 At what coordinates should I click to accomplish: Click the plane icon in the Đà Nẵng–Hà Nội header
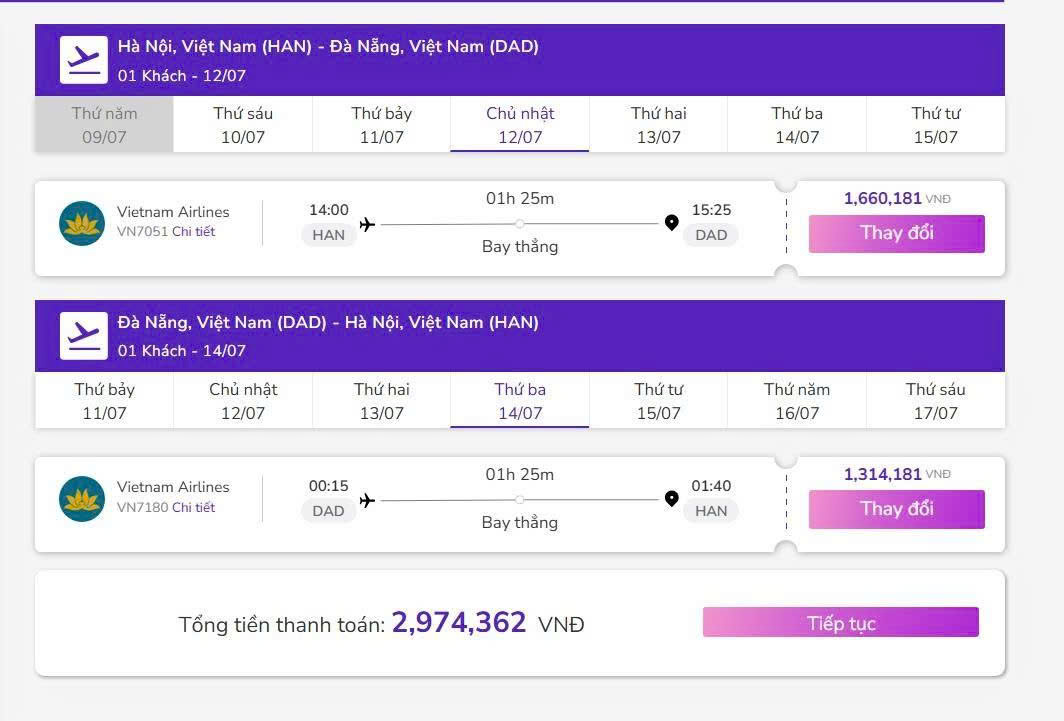pyautogui.click(x=83, y=336)
